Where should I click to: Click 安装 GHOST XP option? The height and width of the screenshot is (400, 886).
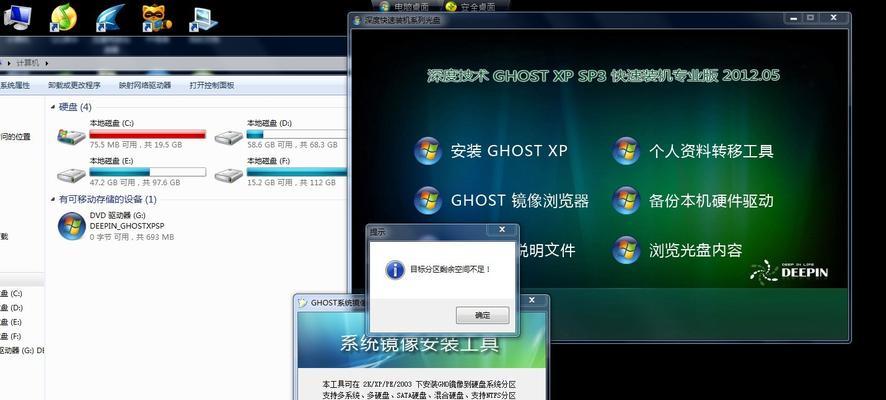490,151
